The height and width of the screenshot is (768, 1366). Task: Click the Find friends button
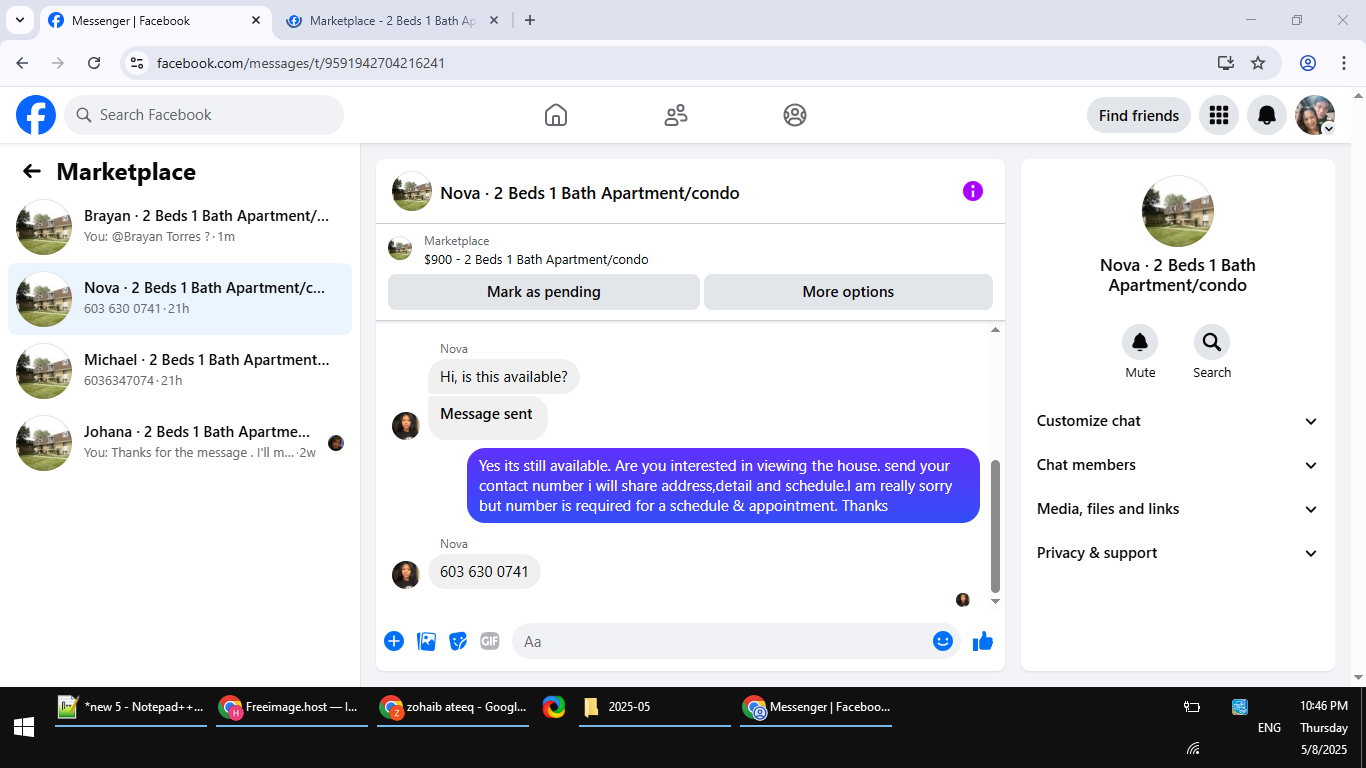click(1139, 115)
